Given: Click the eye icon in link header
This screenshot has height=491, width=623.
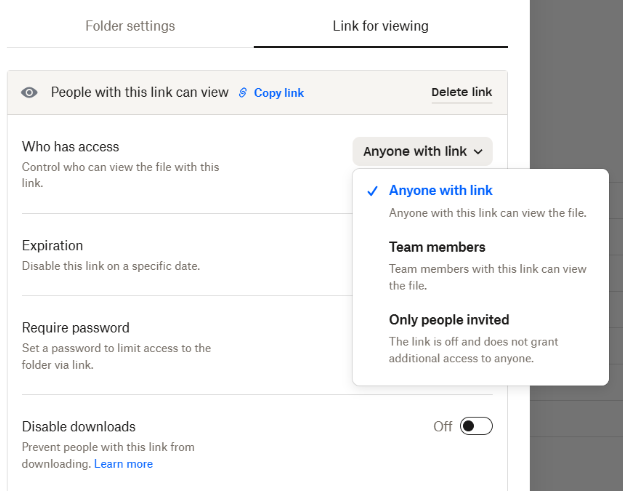Looking at the screenshot, I should pos(30,93).
